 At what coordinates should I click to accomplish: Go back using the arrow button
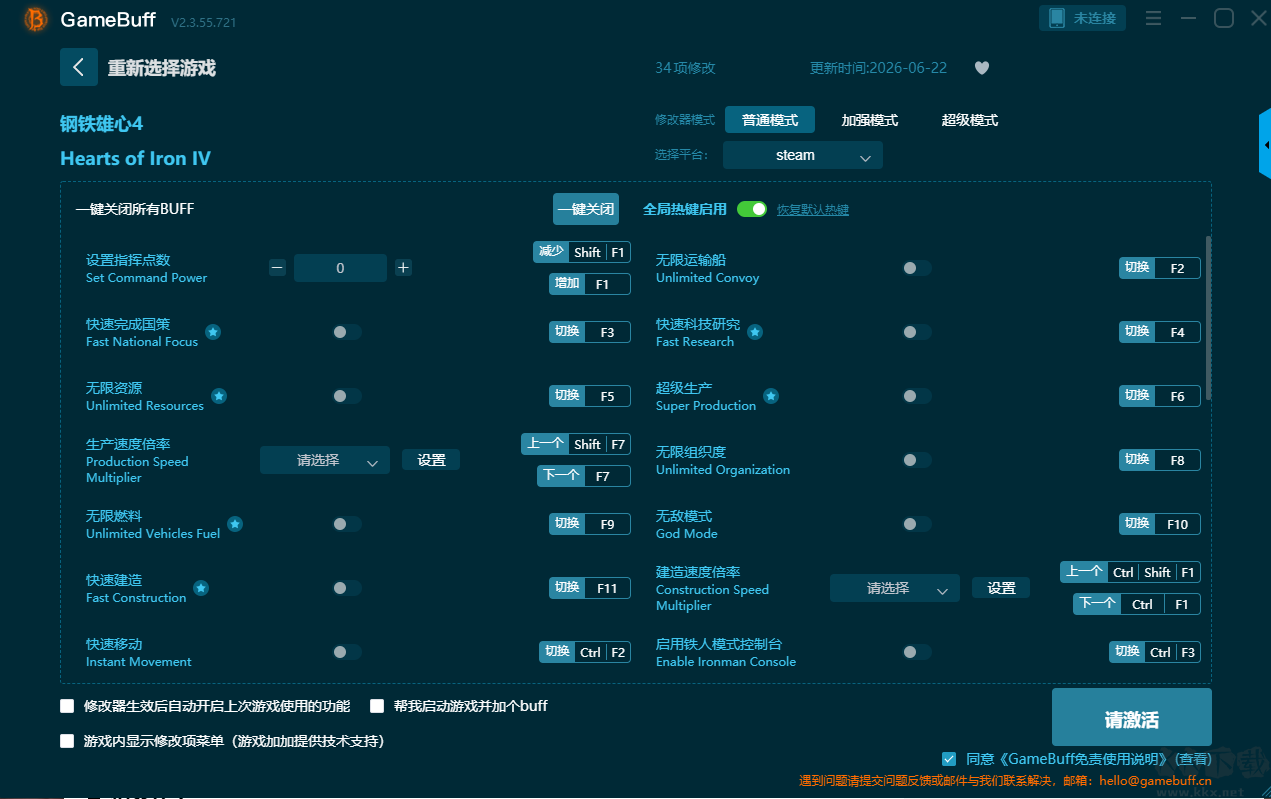pyautogui.click(x=79, y=67)
